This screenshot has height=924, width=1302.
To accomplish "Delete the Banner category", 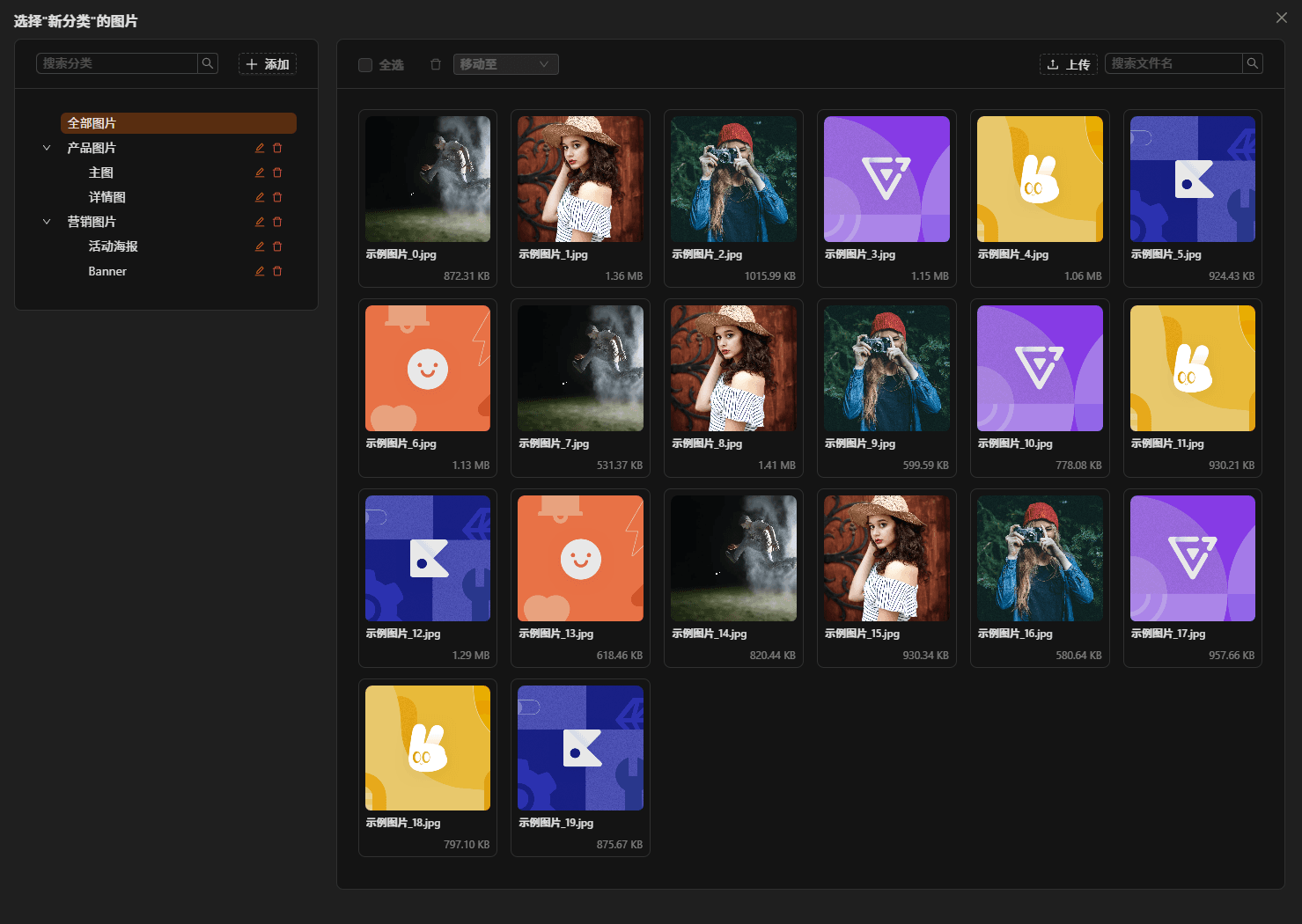I will (x=277, y=271).
